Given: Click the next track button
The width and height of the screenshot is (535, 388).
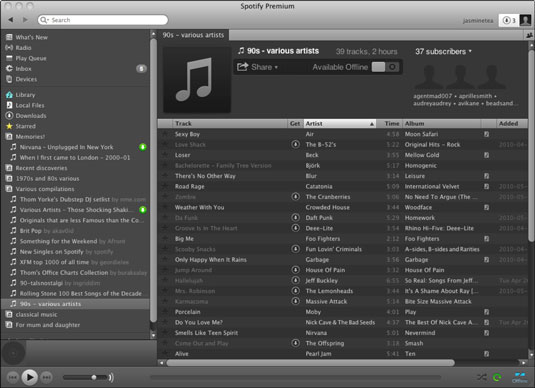Looking at the screenshot, I should [47, 377].
